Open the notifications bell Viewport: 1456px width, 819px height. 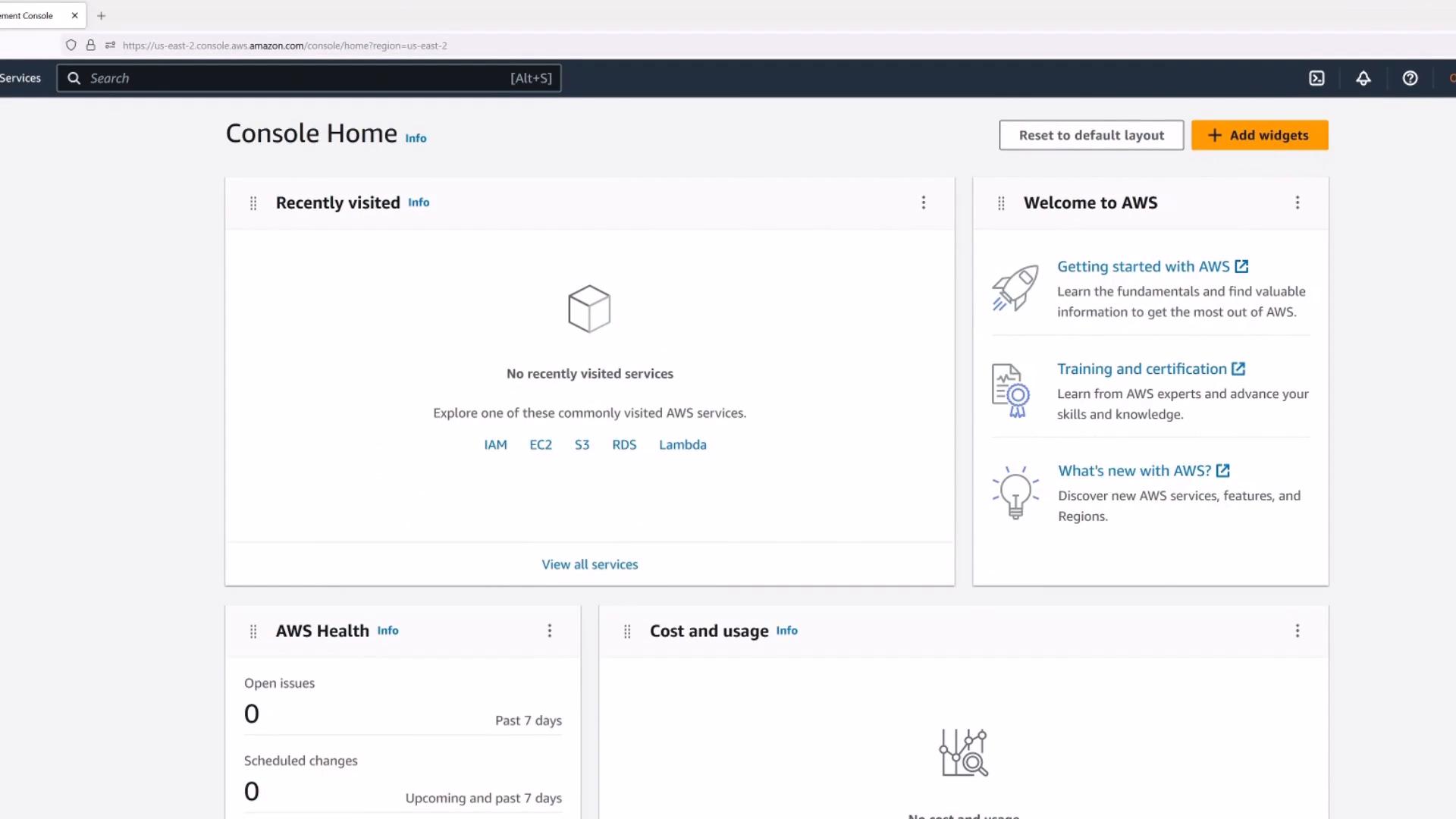tap(1363, 78)
